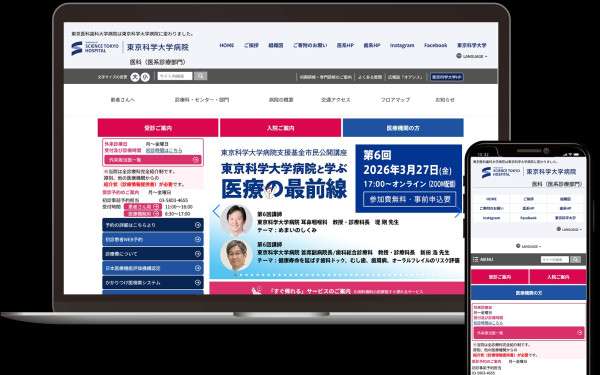Click the 参加費無料・事前申込要 banner button
Screen dimensions: 600x375
point(410,199)
